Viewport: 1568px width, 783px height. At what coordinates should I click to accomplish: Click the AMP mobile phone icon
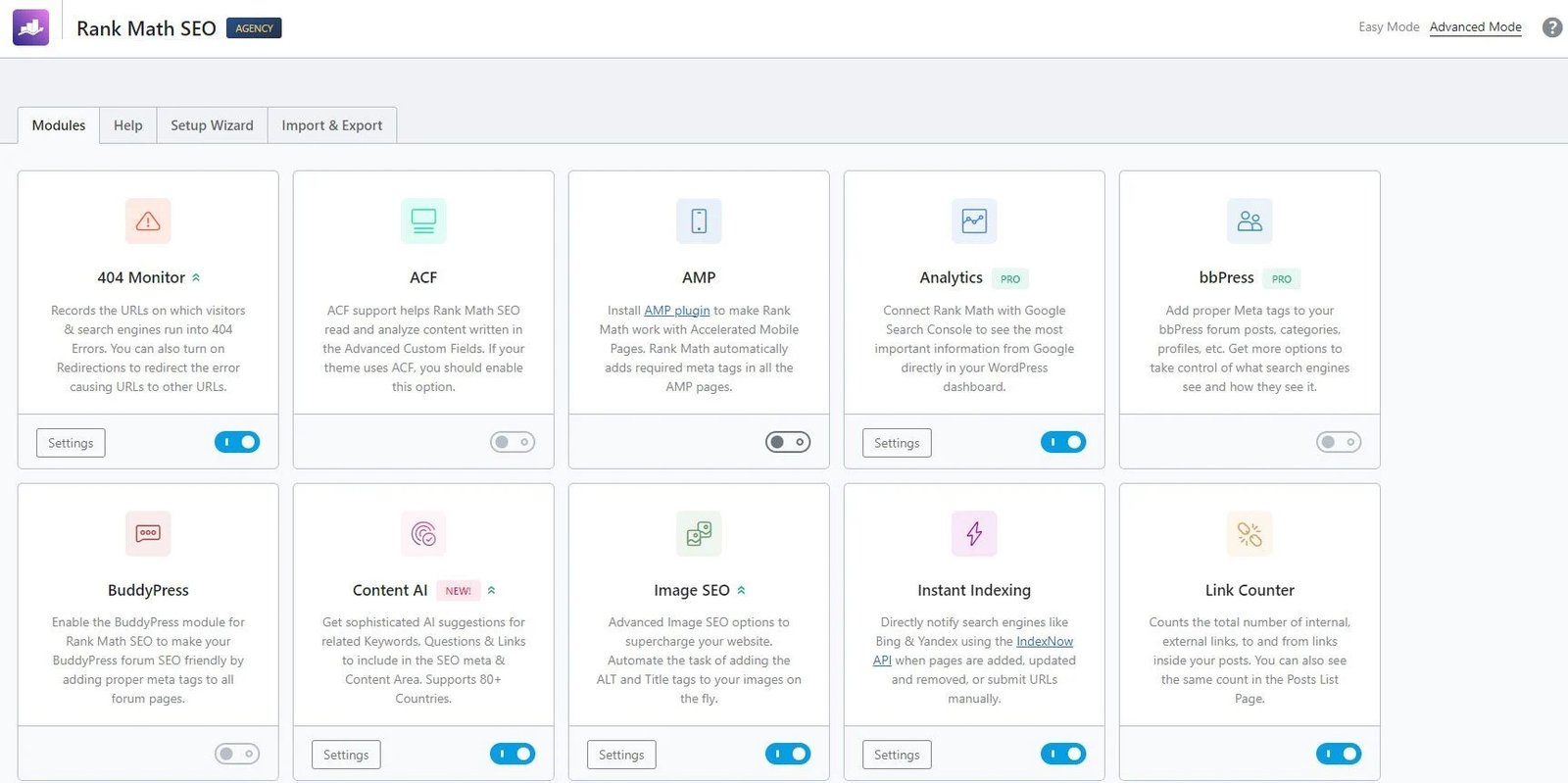[x=699, y=220]
